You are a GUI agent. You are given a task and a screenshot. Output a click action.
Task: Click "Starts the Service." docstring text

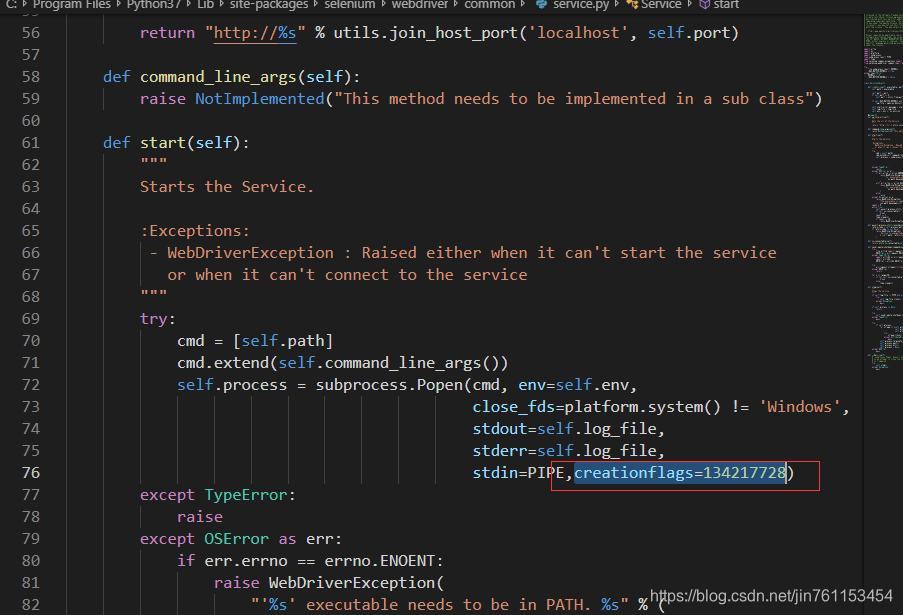point(227,187)
